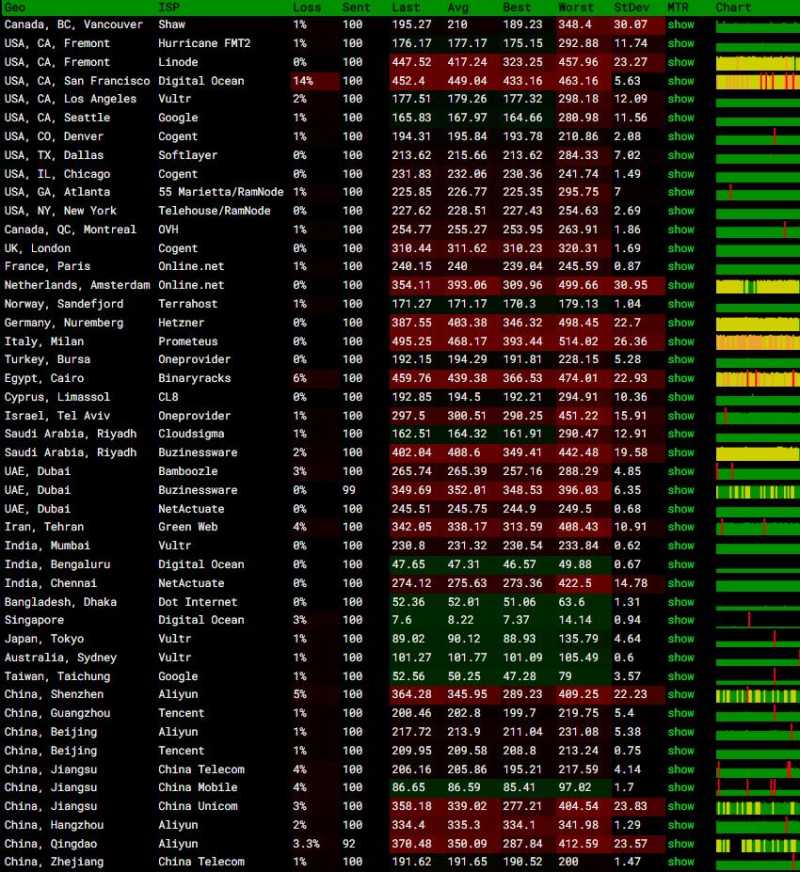Viewport: 800px width, 872px height.
Task: Select '55 Marietta/RamNode' ISP cell
Action: pos(221,192)
